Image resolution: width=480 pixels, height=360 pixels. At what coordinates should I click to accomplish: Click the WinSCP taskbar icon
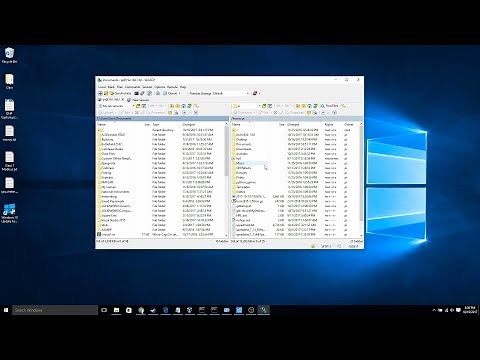click(263, 310)
